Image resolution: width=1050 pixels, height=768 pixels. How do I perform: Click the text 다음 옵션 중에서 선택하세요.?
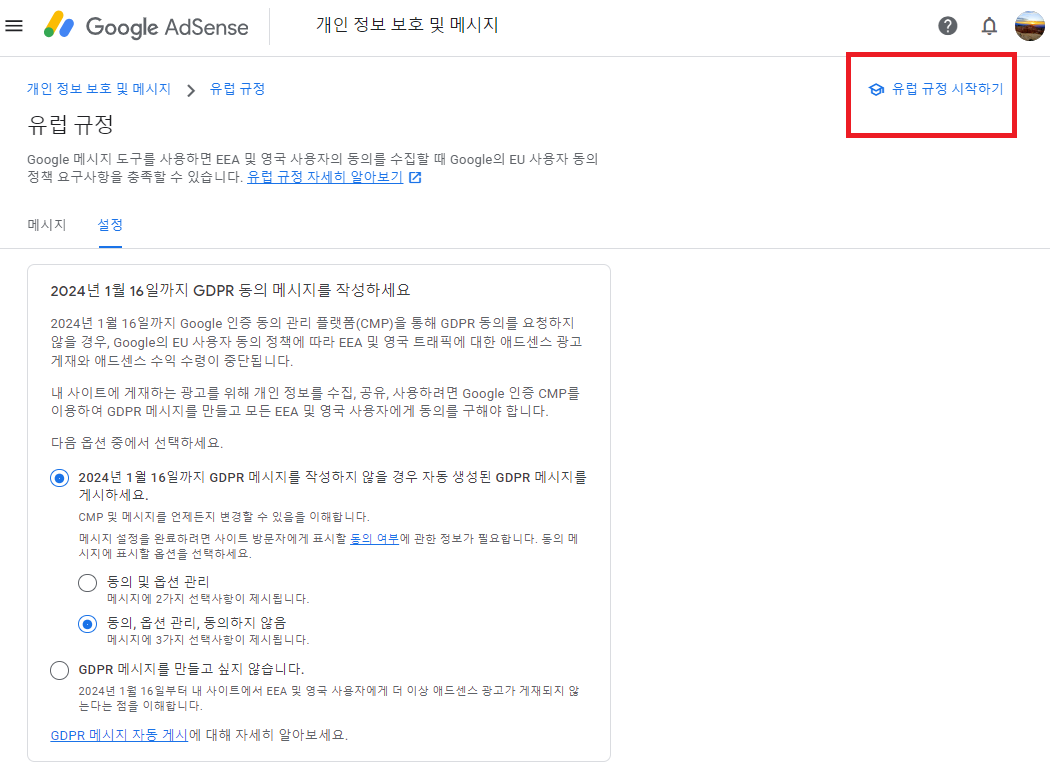137,443
